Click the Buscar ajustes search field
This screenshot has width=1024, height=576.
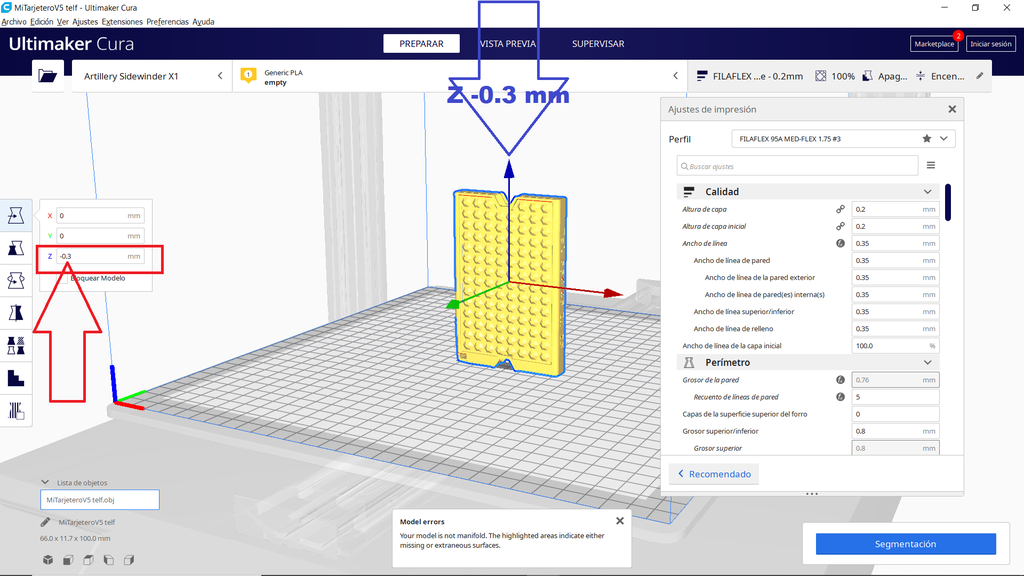click(x=797, y=166)
